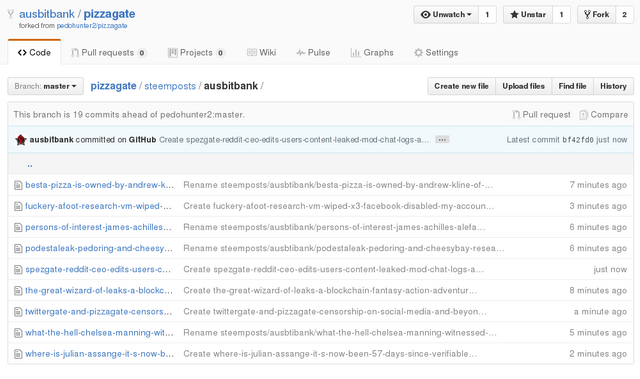Open commit message for besta-pizza row
Screen dimensions: 640x379
(338, 185)
